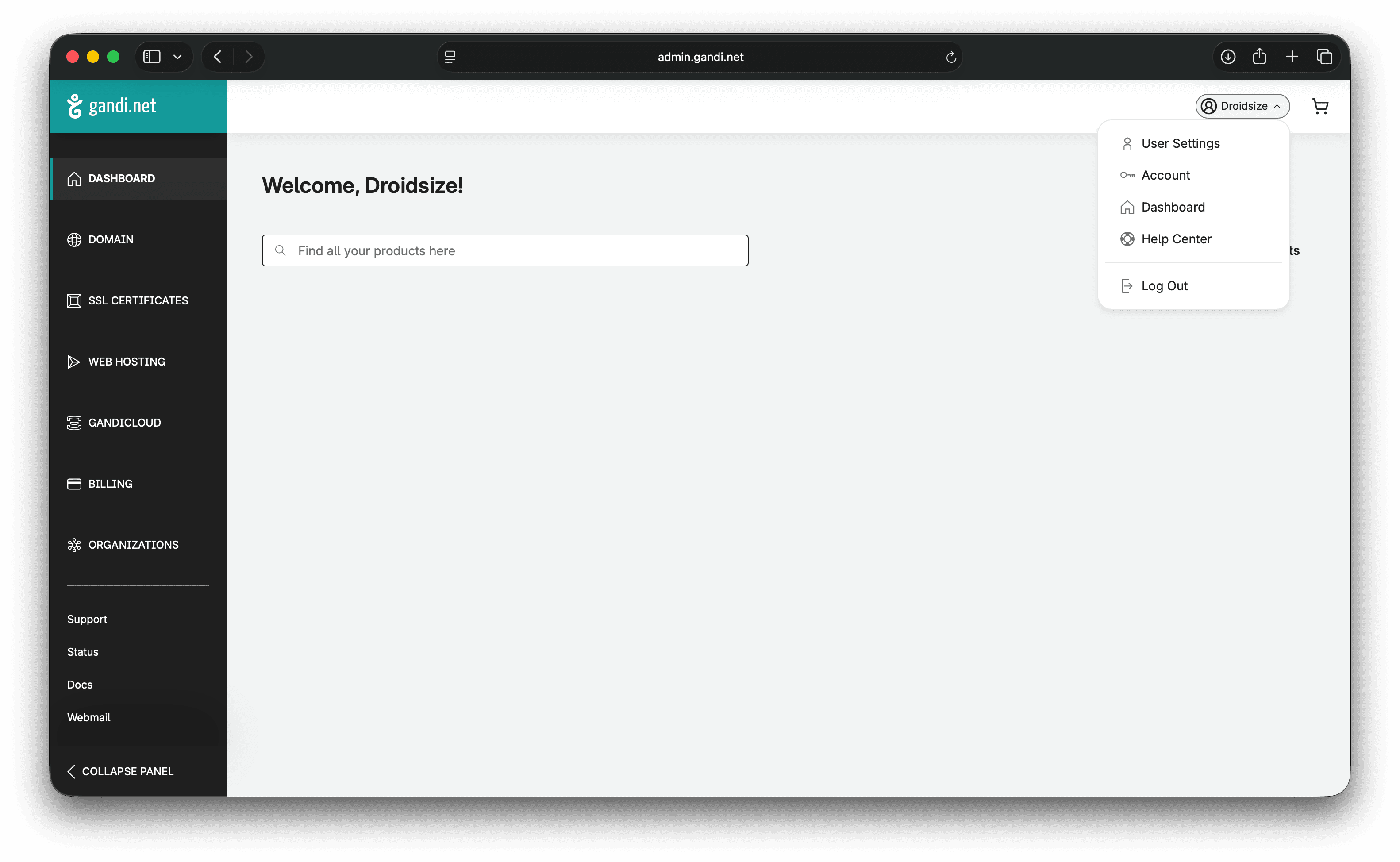Click the gandi.net logo
Screen dimensions: 1400x862
(x=112, y=105)
